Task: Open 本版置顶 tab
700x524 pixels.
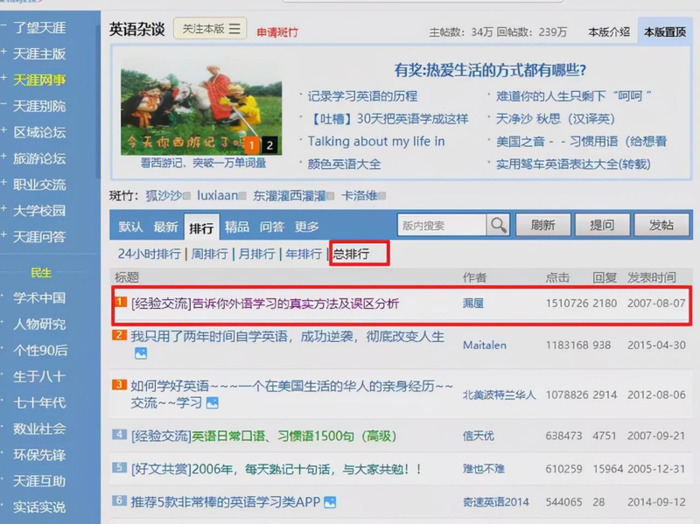Action: [x=665, y=32]
